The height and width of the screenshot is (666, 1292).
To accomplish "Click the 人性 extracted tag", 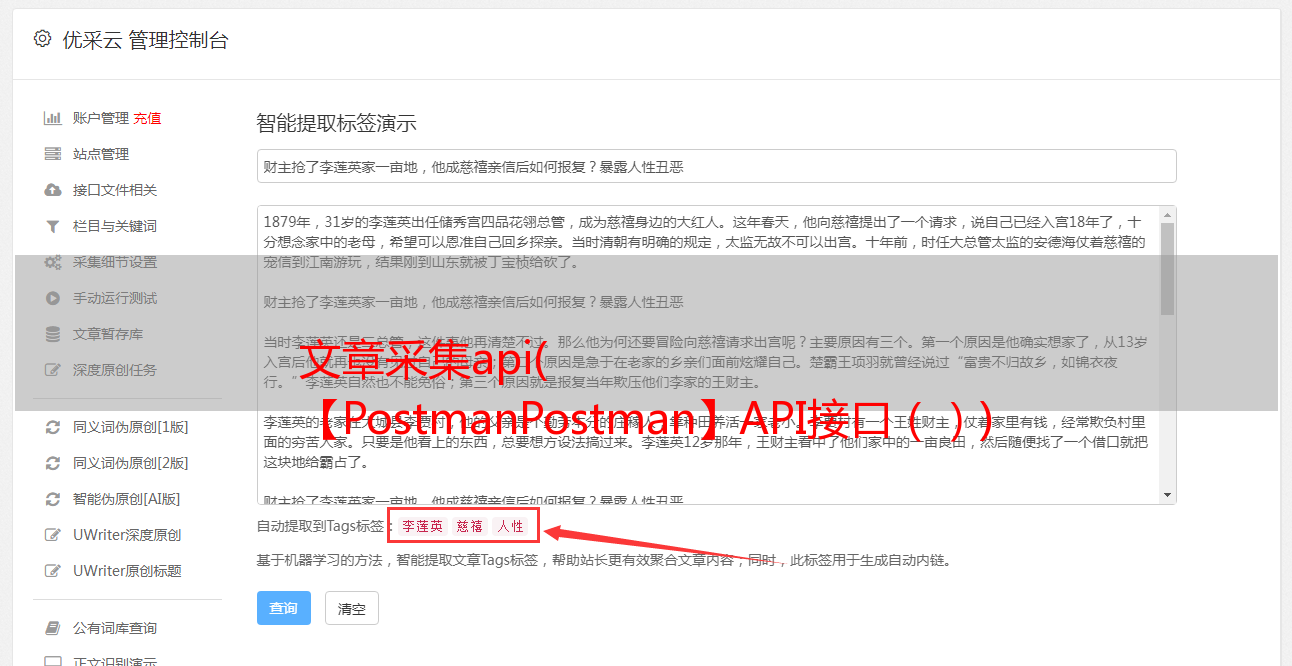I will tap(511, 526).
